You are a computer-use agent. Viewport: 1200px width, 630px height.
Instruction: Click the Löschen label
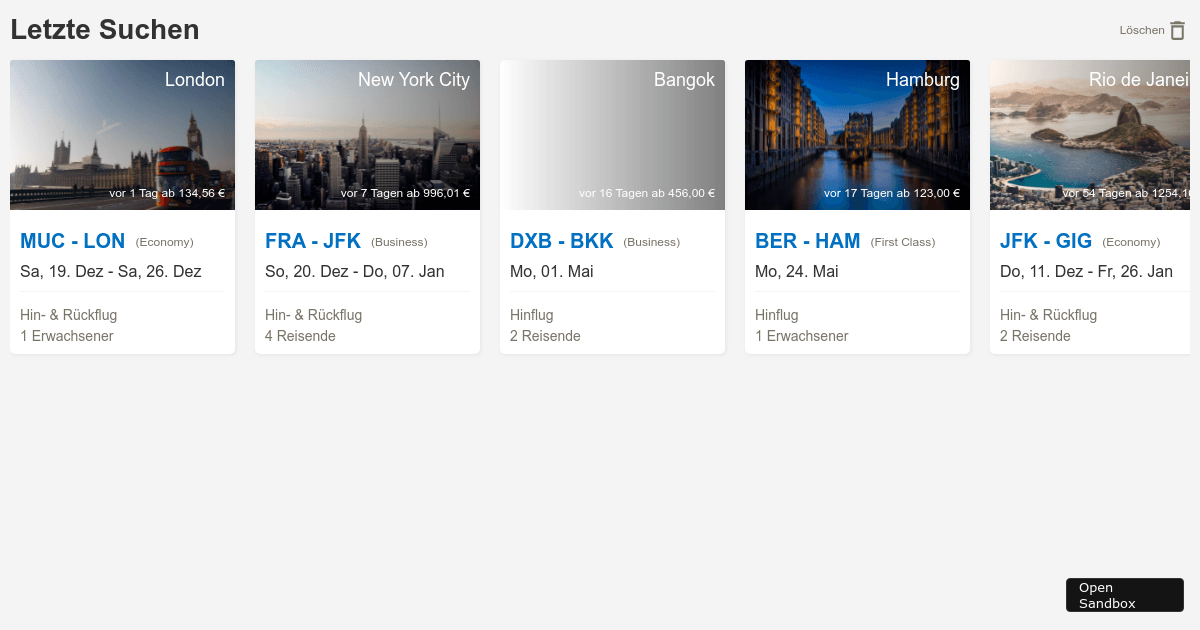coord(1141,30)
